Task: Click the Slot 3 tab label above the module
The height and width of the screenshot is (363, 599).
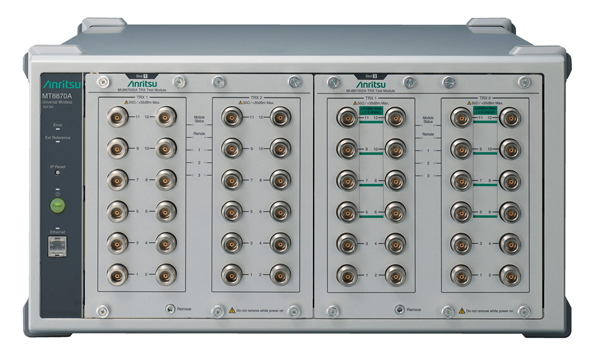Action: click(371, 76)
